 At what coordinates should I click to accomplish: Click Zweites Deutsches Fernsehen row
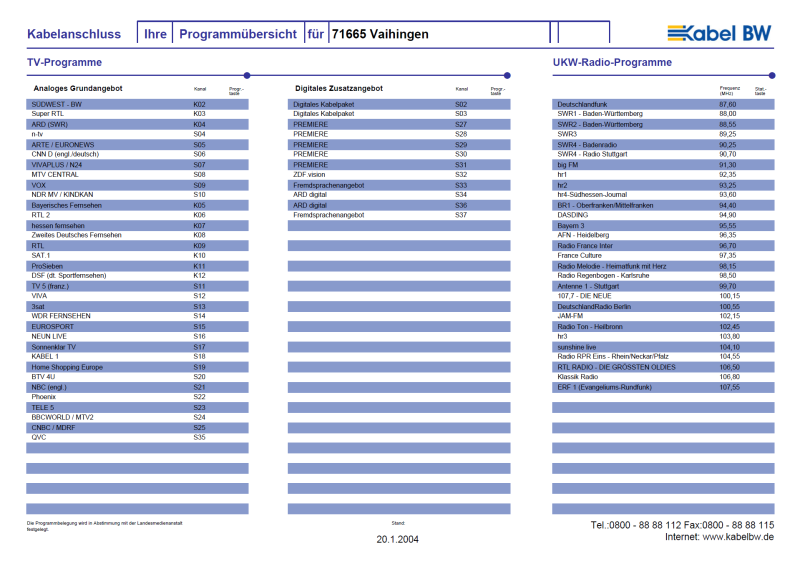click(x=137, y=235)
